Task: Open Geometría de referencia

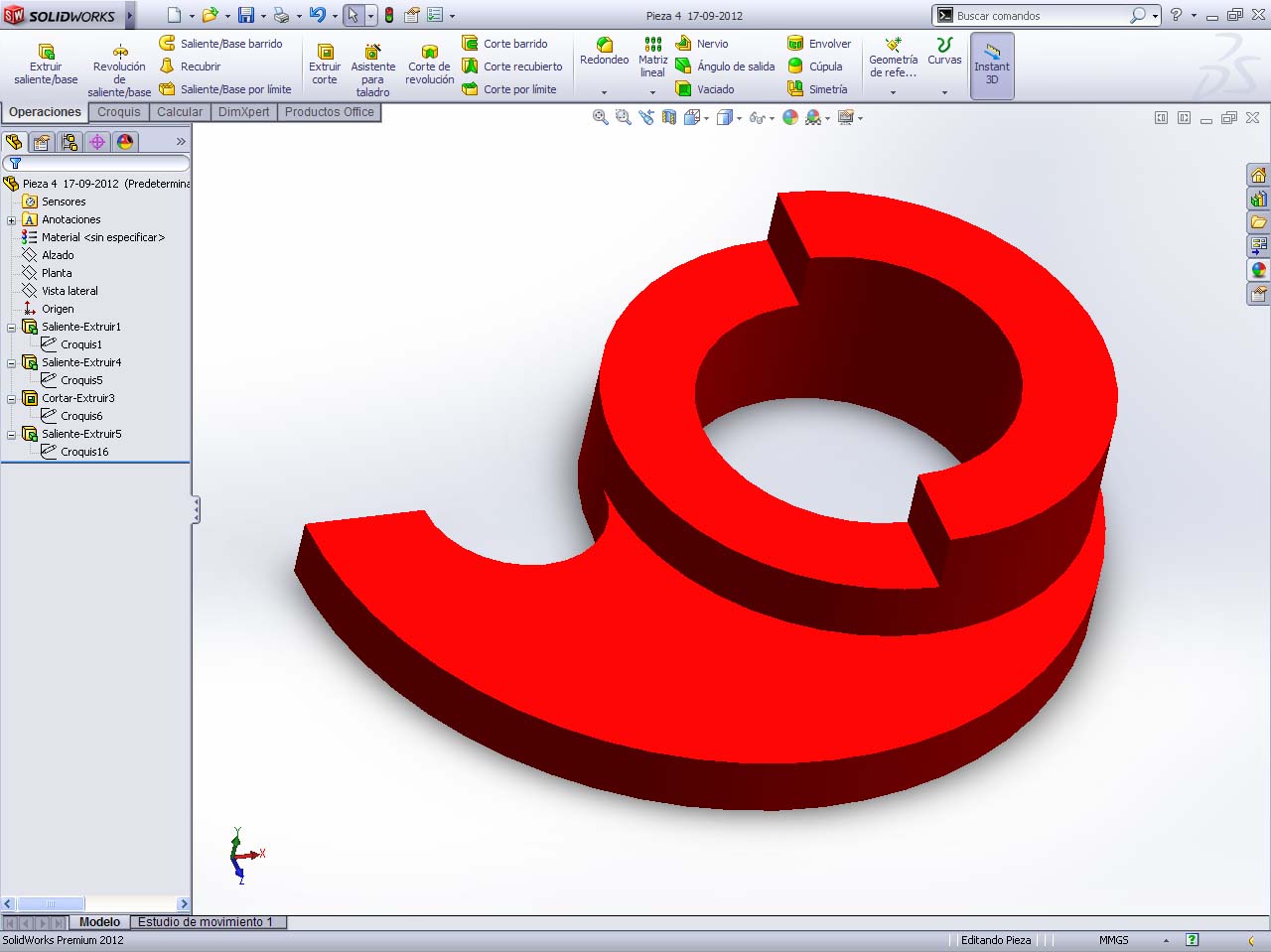Action: click(x=893, y=58)
